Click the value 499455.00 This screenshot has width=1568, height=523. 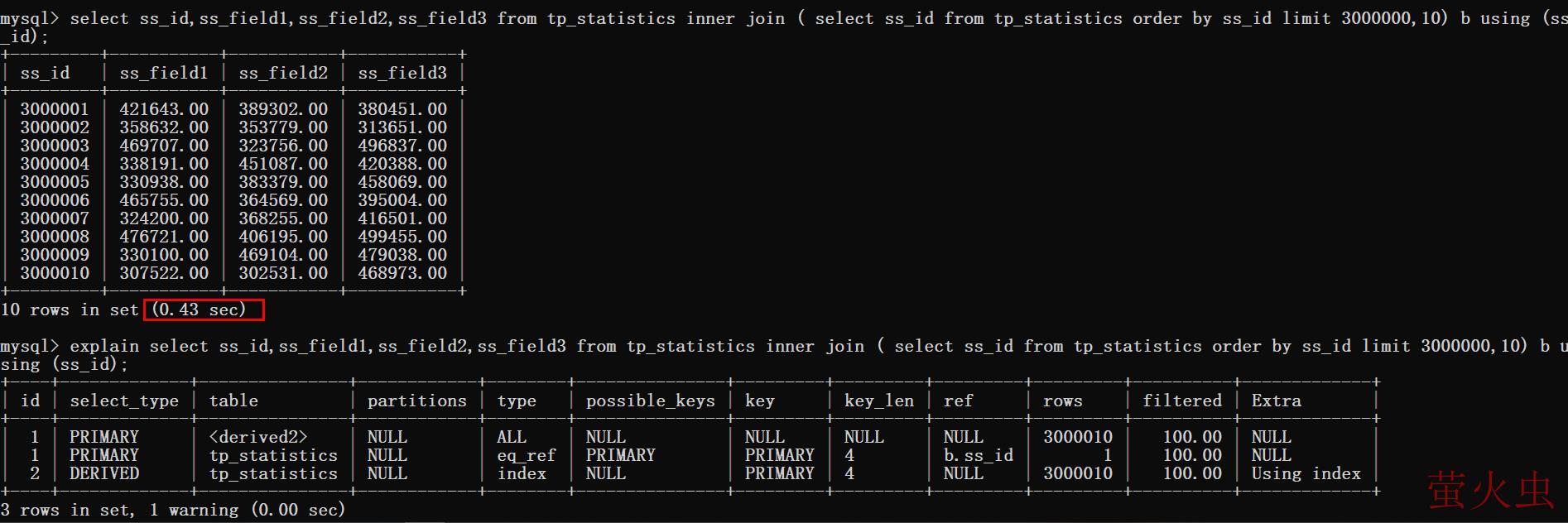point(402,238)
